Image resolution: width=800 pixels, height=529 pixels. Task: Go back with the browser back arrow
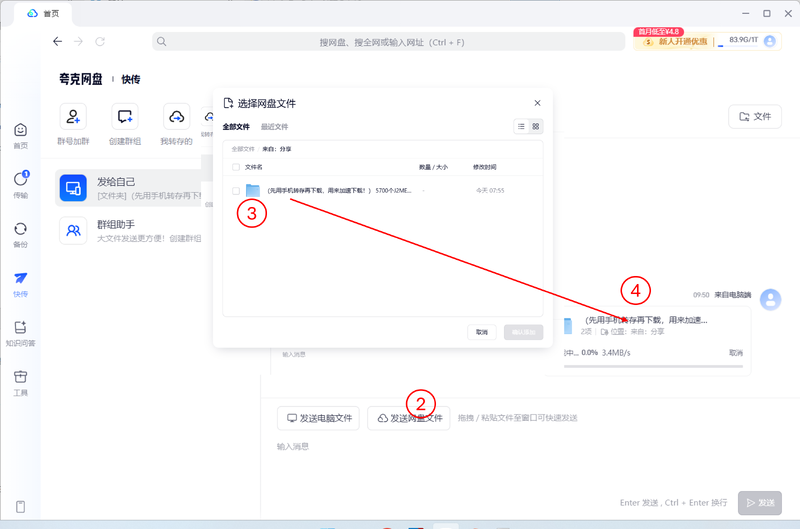coord(57,41)
